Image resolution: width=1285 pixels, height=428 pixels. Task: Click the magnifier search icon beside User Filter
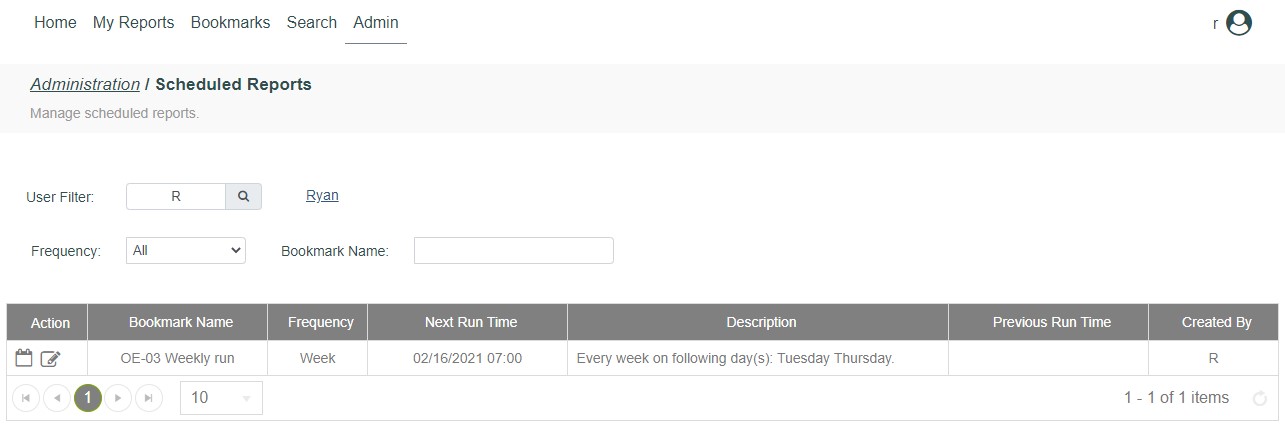coord(243,197)
